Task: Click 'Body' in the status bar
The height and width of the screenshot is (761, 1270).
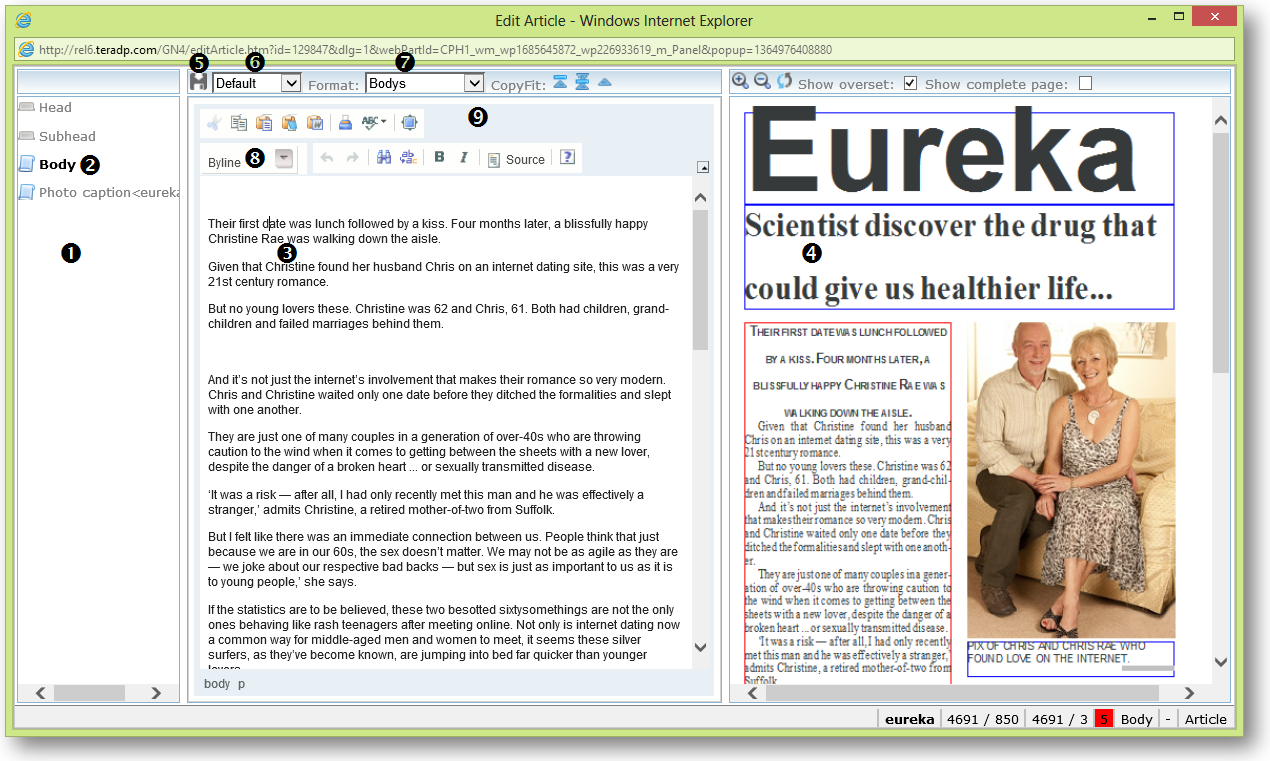Action: pyautogui.click(x=1136, y=719)
